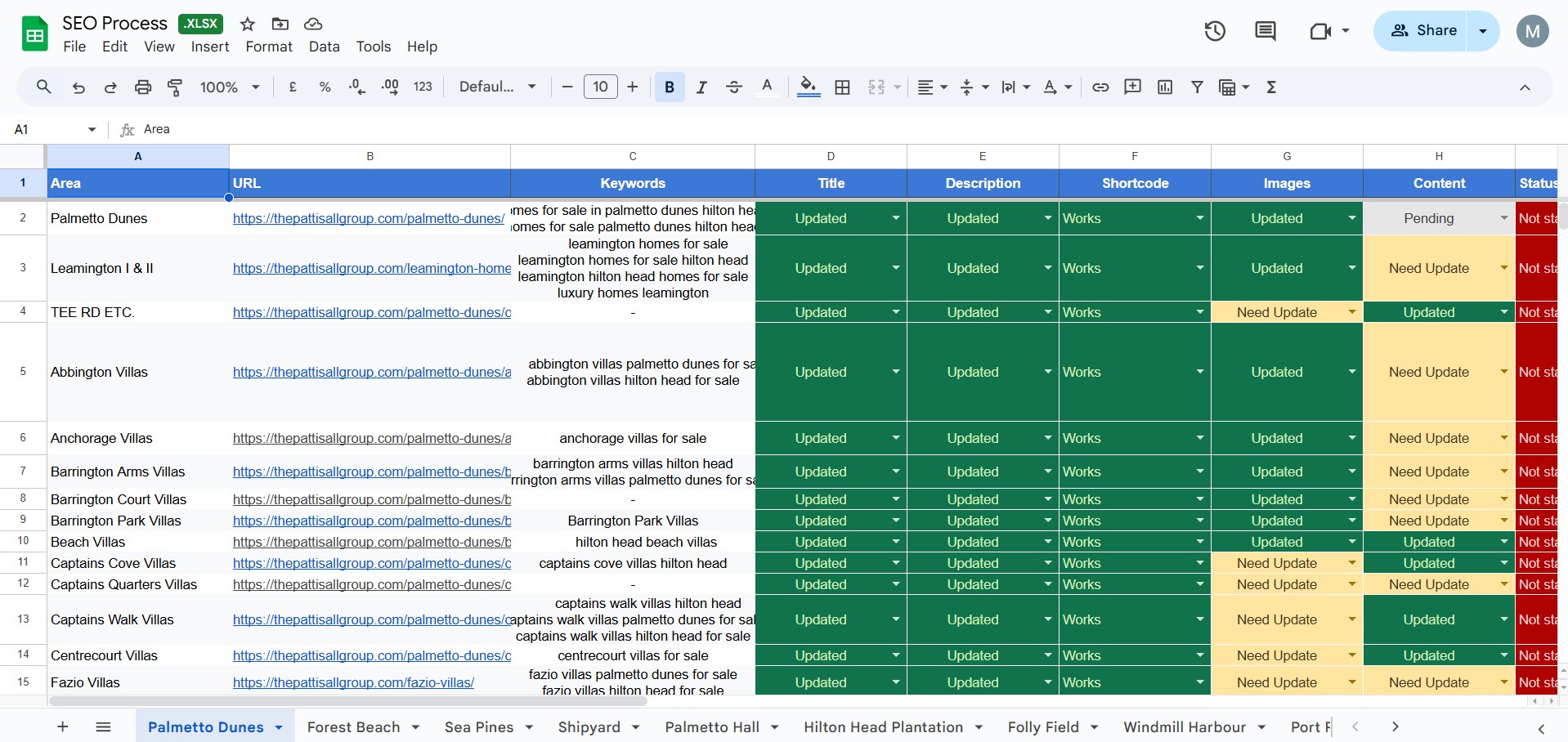Viewport: 1568px width, 742px height.
Task: Click the insert link icon
Action: tap(1100, 87)
